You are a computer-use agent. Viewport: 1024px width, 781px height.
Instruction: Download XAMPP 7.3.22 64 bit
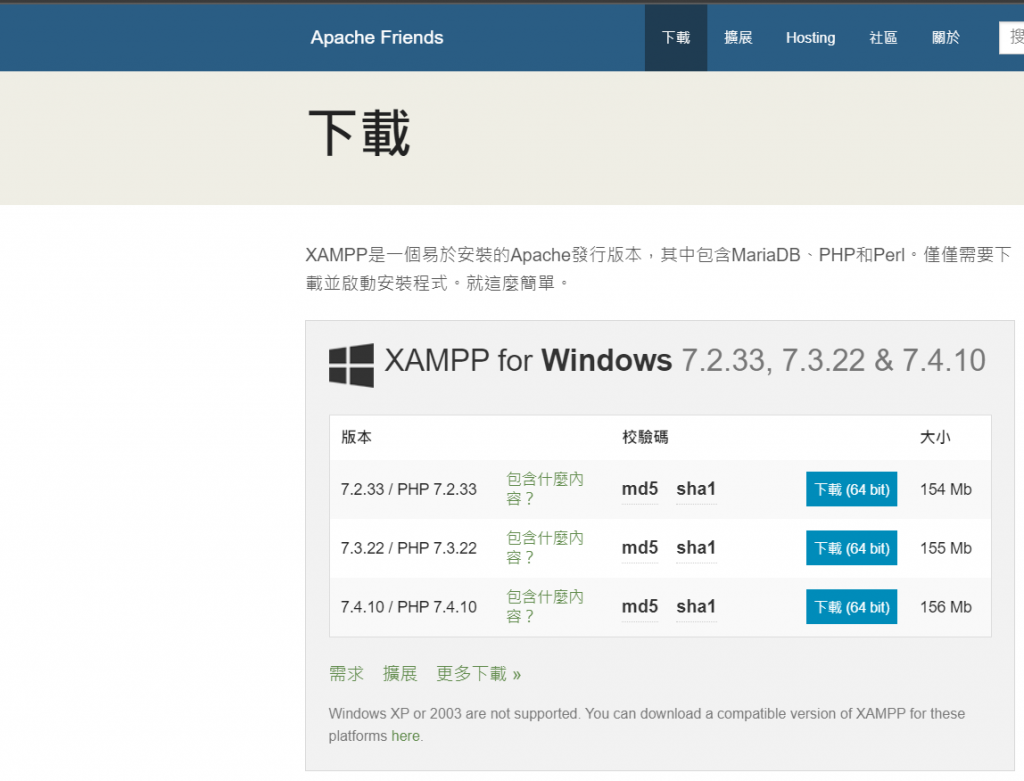click(852, 548)
